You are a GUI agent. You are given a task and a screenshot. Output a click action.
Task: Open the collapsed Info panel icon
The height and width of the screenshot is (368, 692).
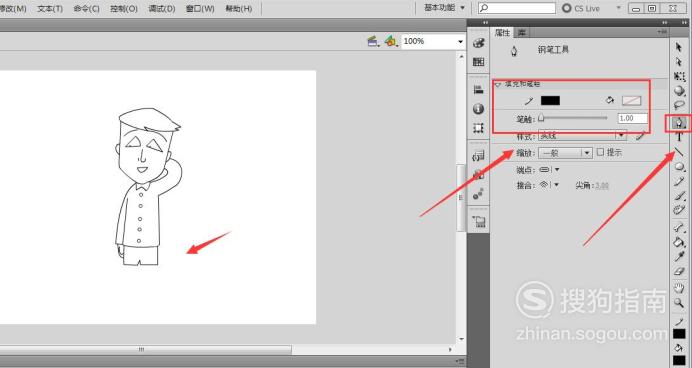click(478, 109)
